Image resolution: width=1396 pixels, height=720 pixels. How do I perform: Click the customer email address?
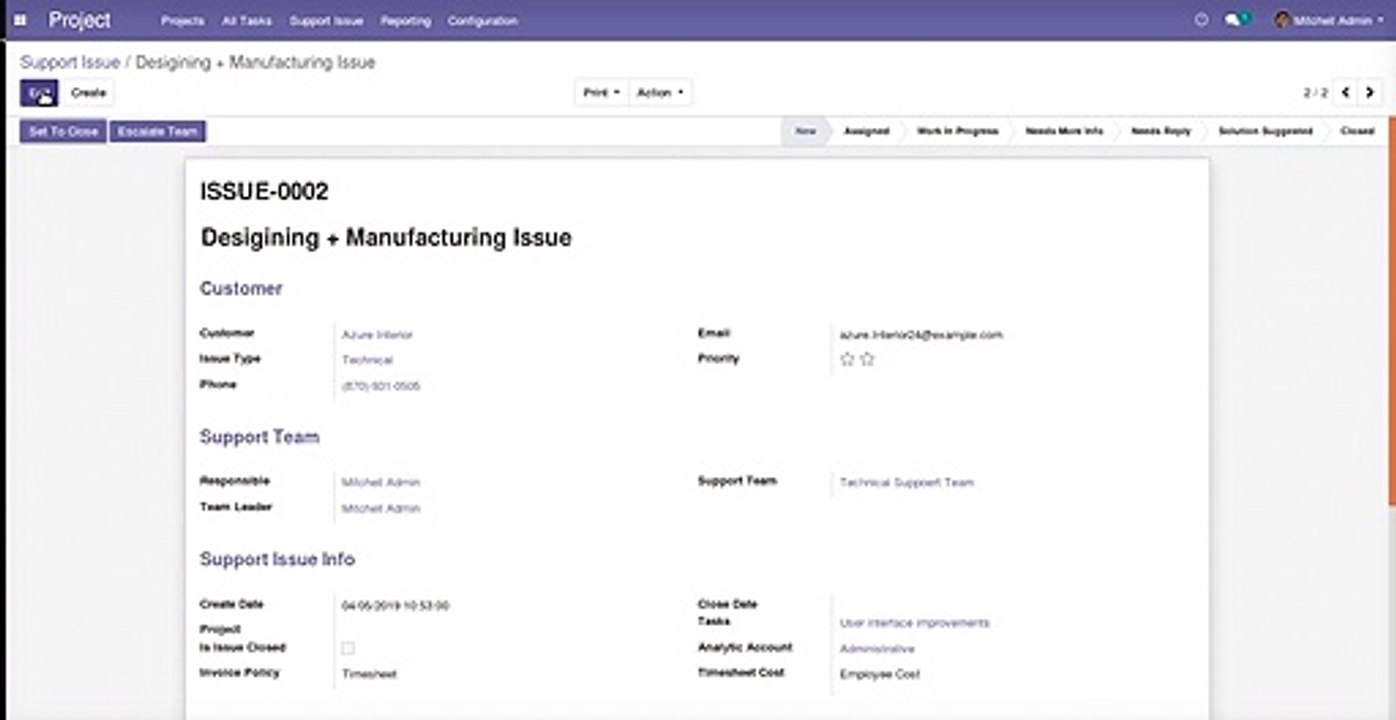point(921,335)
